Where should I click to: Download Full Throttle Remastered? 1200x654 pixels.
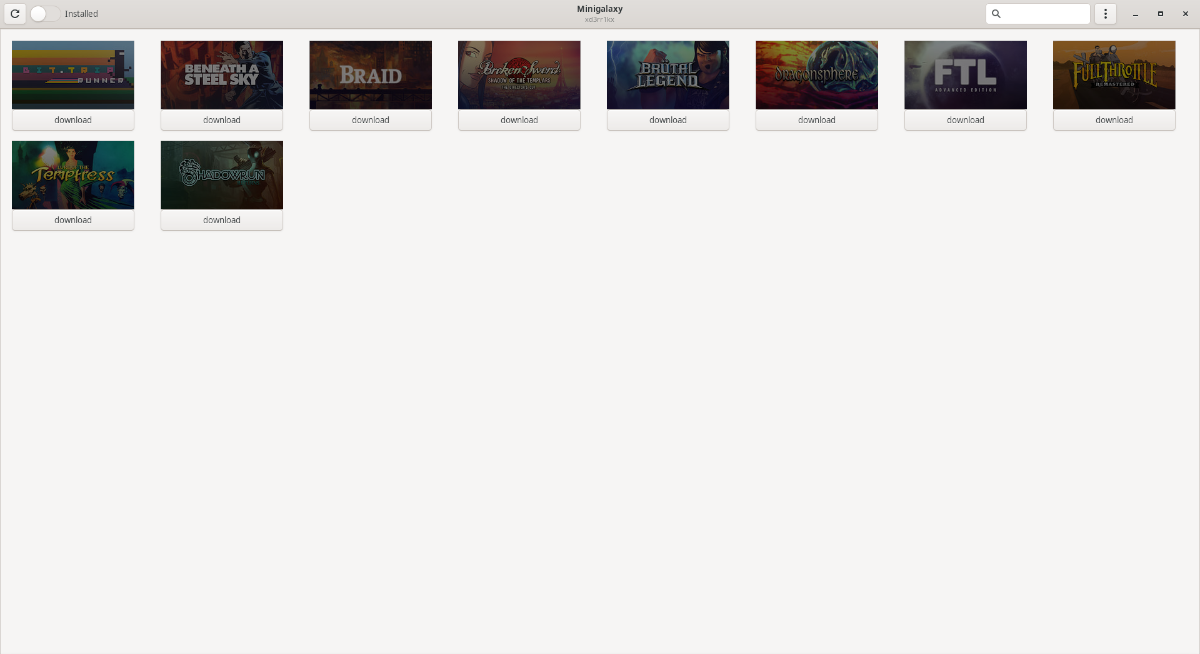tap(1113, 119)
